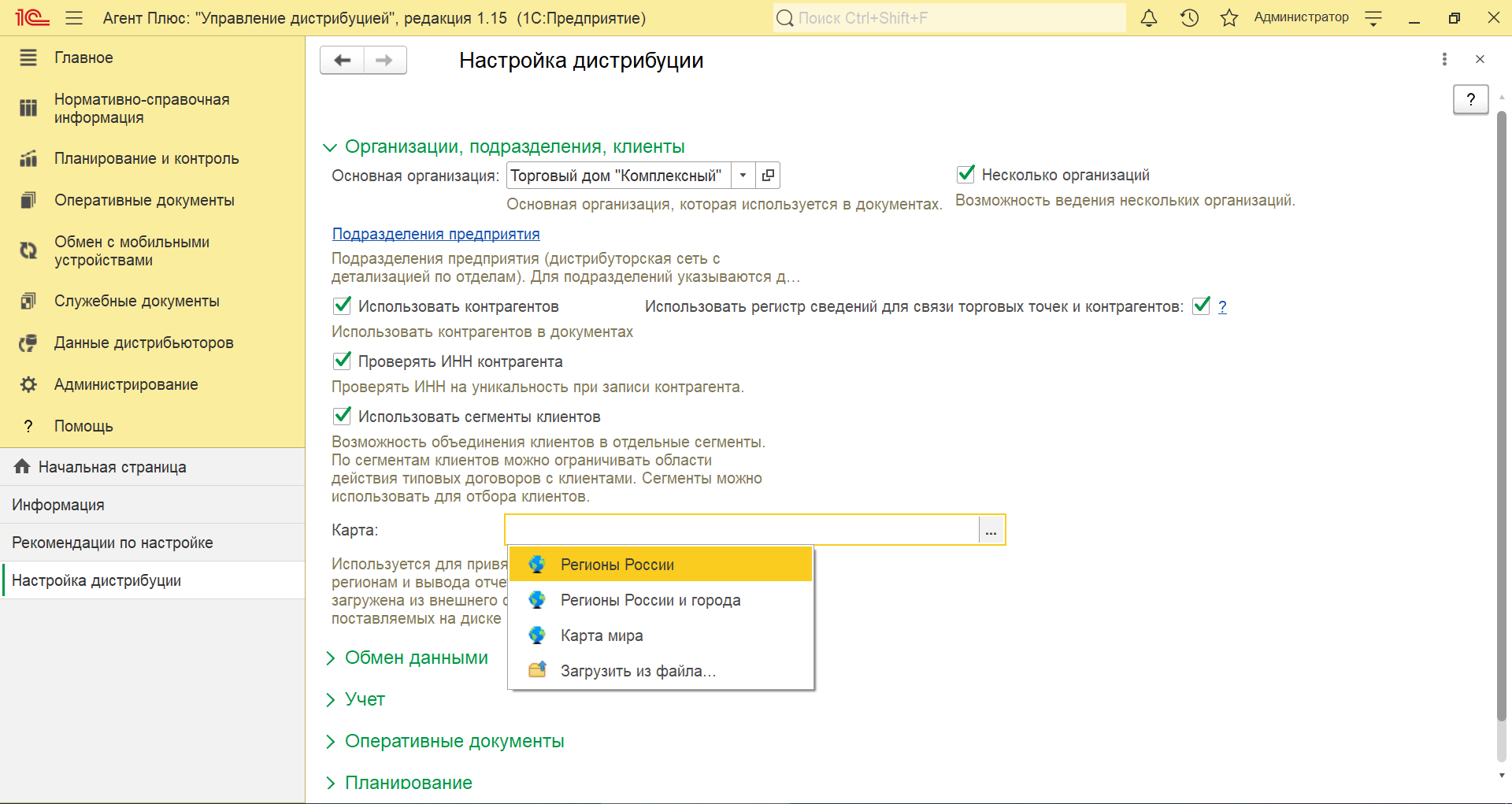Click the search field Поиск Ctrl+Shift+F
This screenshot has height=804, width=1512.
(x=949, y=17)
